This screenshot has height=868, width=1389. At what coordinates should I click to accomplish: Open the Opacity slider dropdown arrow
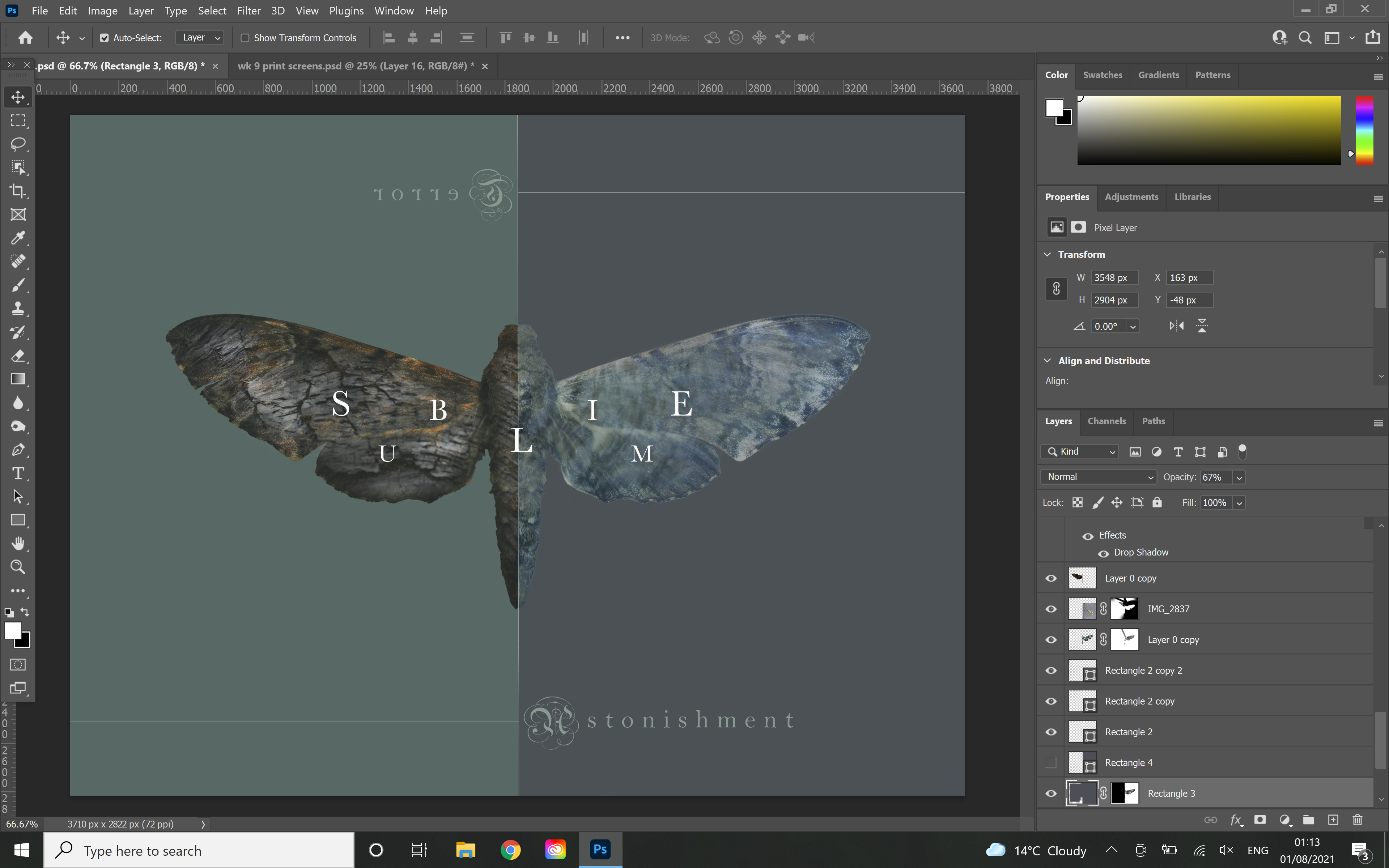[1239, 478]
